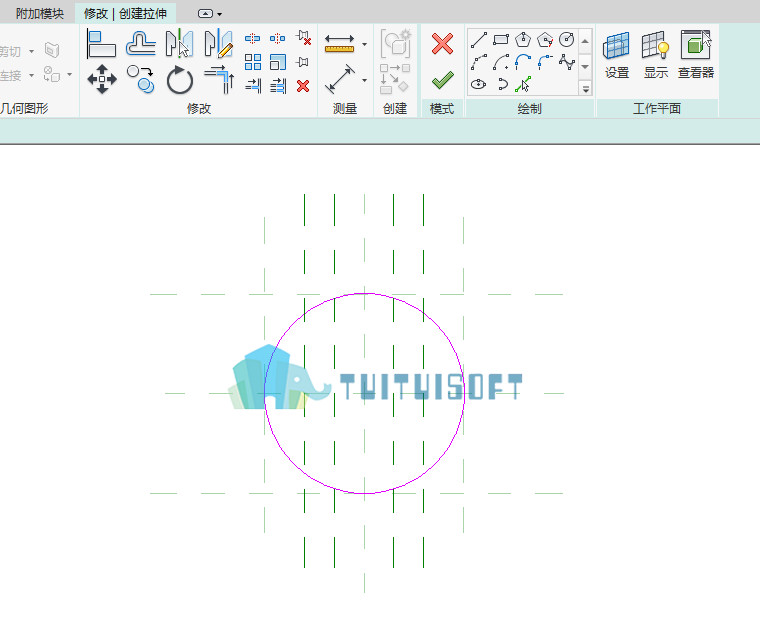Select the Ellipse draw tool
Viewport: 760px width, 621px height.
click(478, 84)
